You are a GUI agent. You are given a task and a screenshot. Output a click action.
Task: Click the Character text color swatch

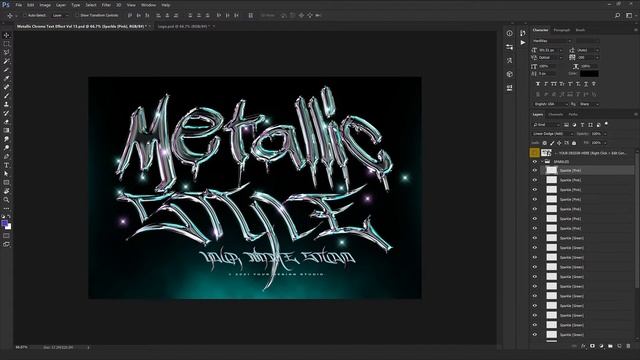tap(589, 74)
